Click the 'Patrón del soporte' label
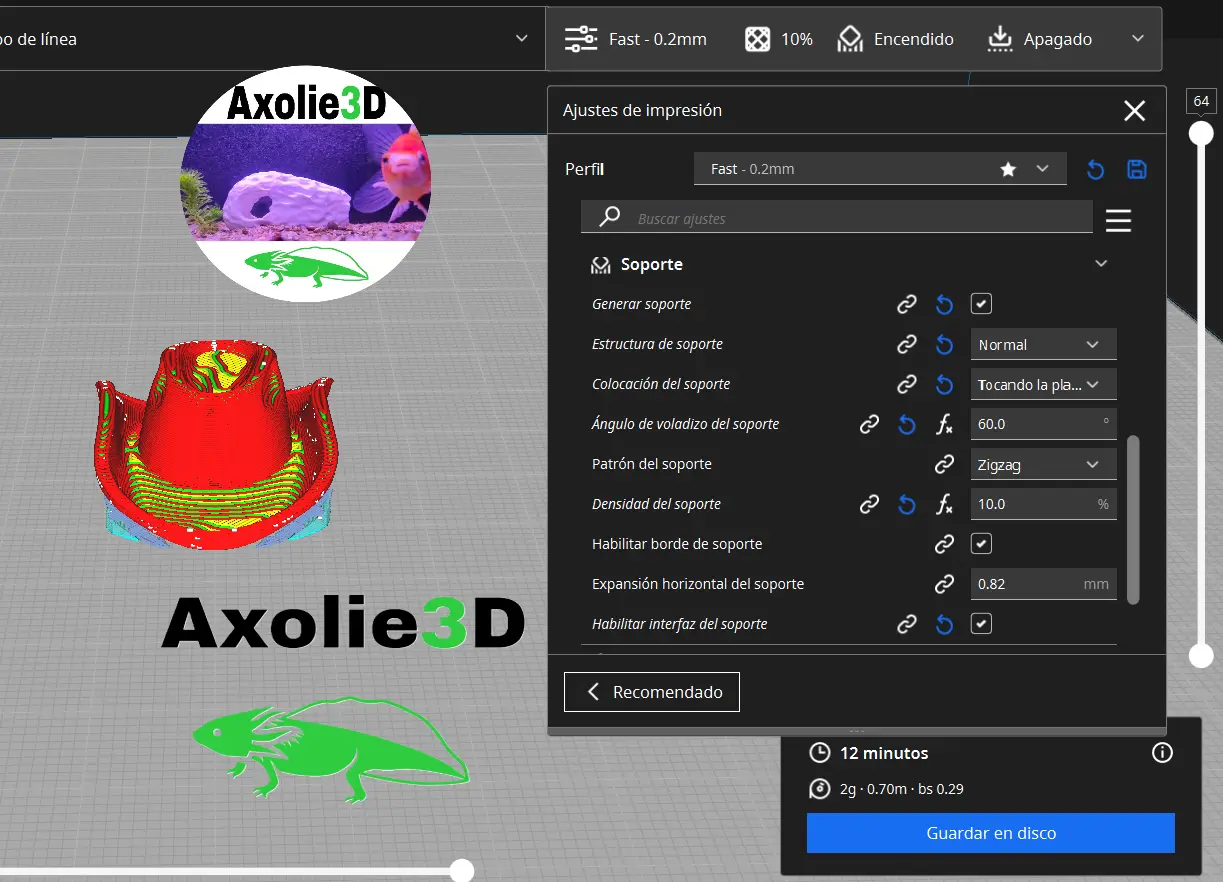Screen dimensions: 1223x882 (652, 464)
